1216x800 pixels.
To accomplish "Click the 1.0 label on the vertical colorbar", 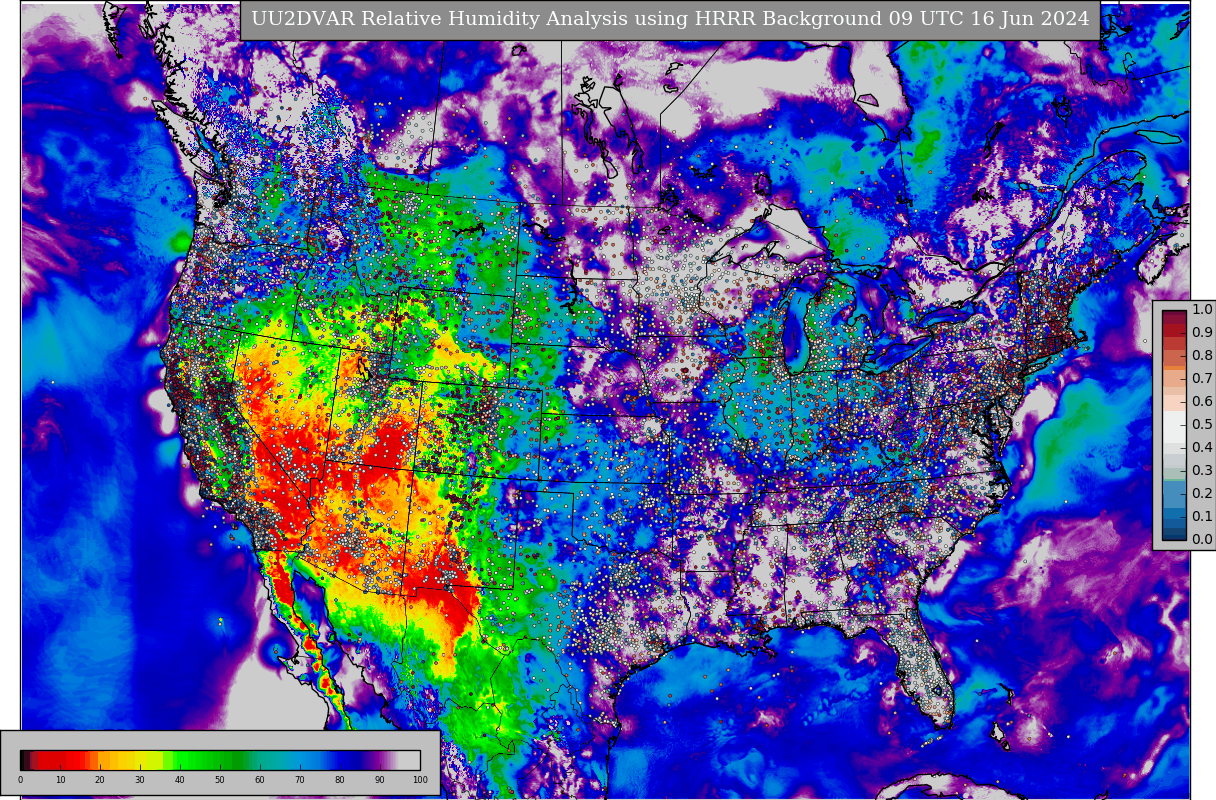I will [1202, 310].
